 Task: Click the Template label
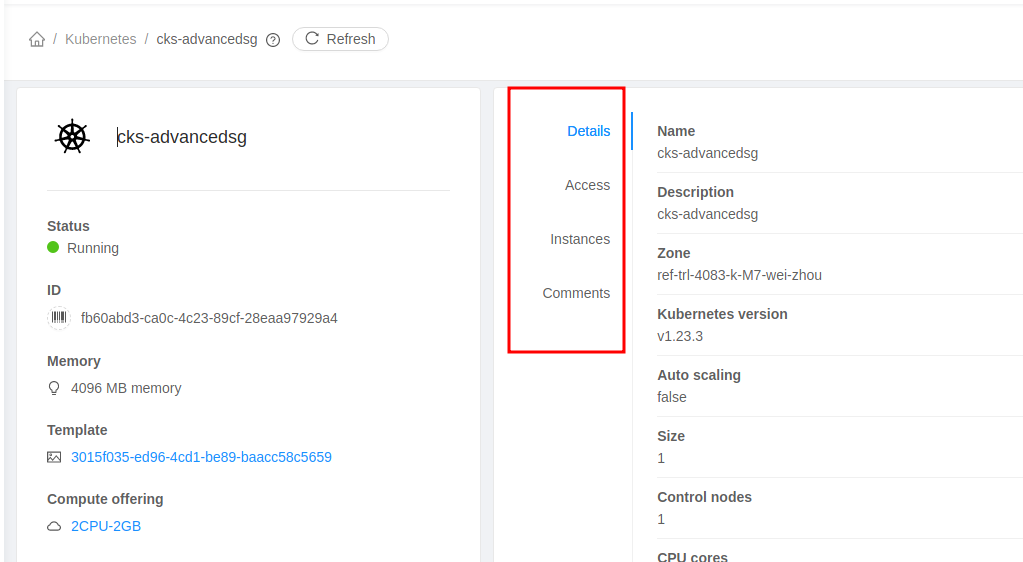point(77,430)
